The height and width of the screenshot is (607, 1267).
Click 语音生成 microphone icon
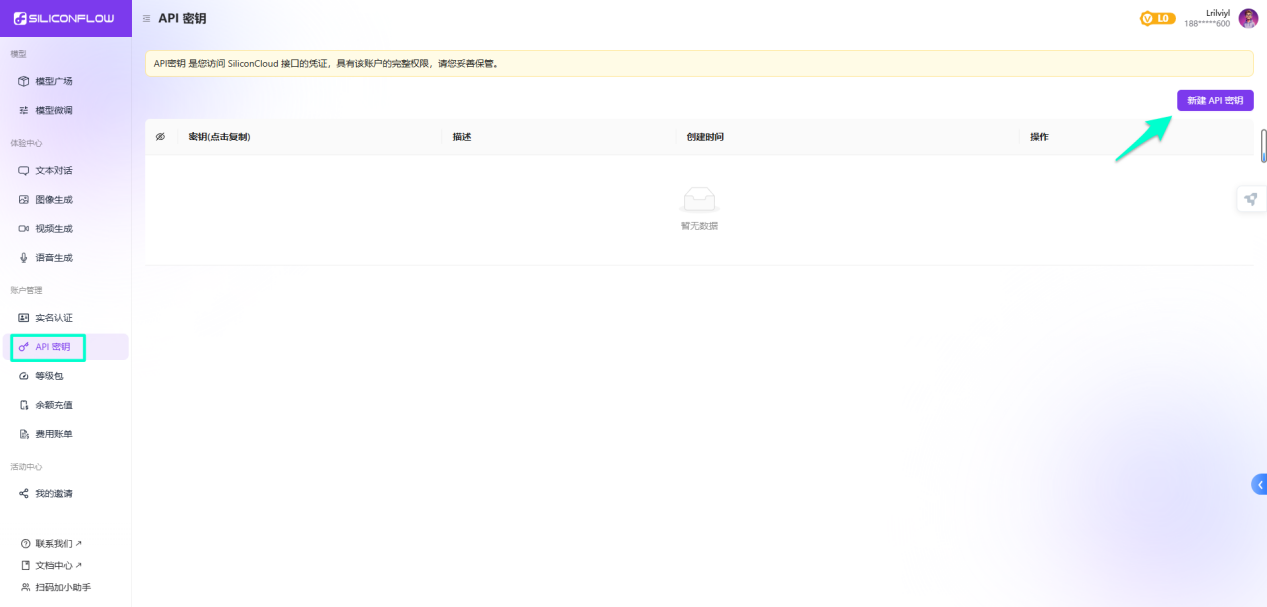(x=24, y=257)
